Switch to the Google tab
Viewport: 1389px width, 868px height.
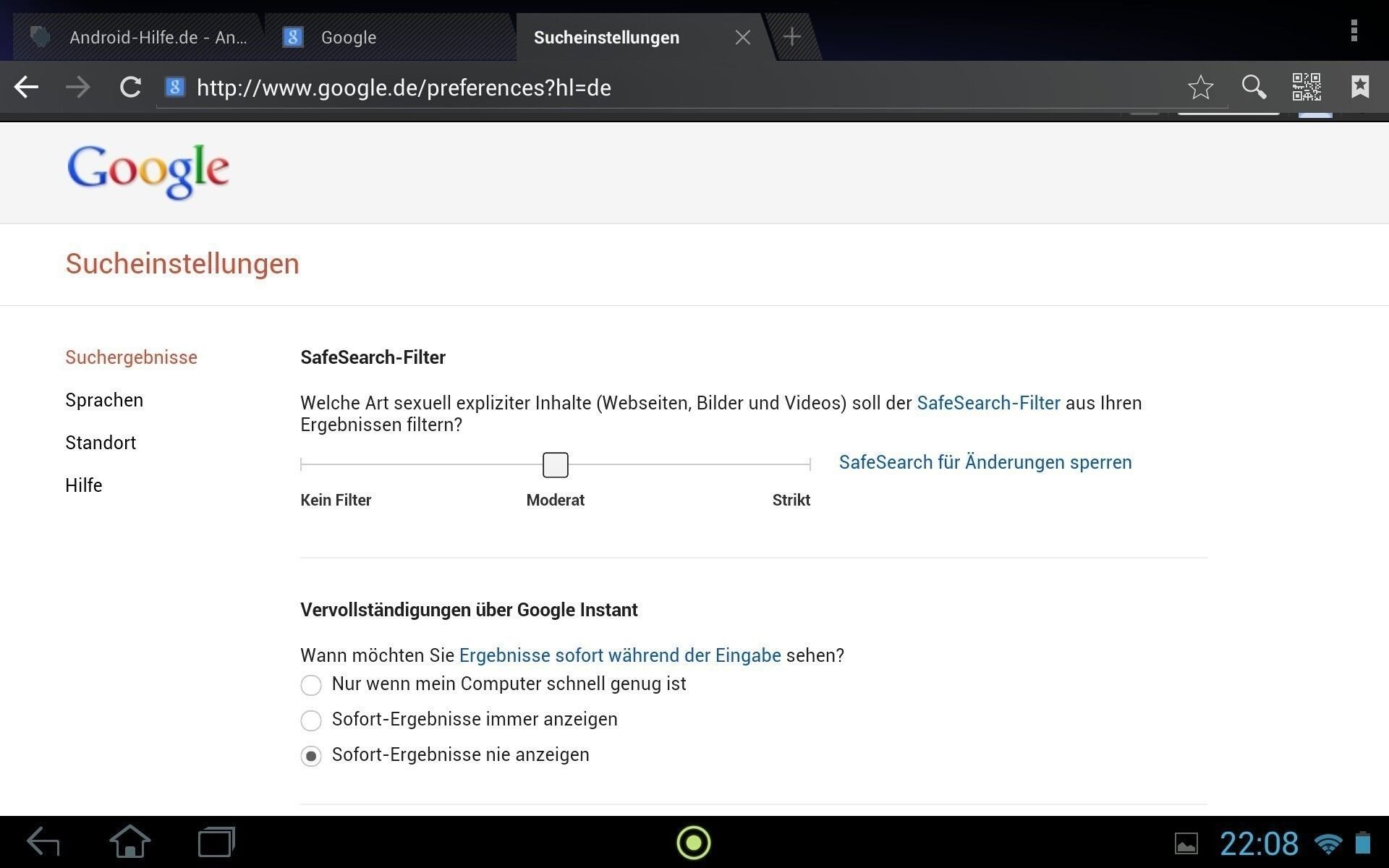[x=391, y=38]
